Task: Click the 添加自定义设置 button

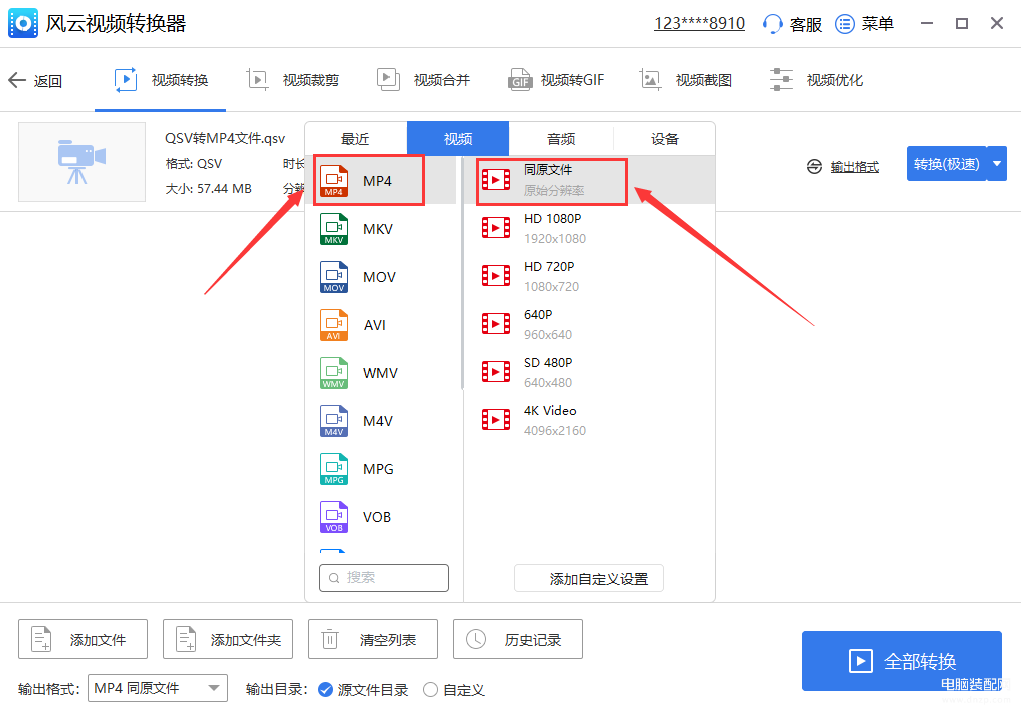Action: point(589,578)
